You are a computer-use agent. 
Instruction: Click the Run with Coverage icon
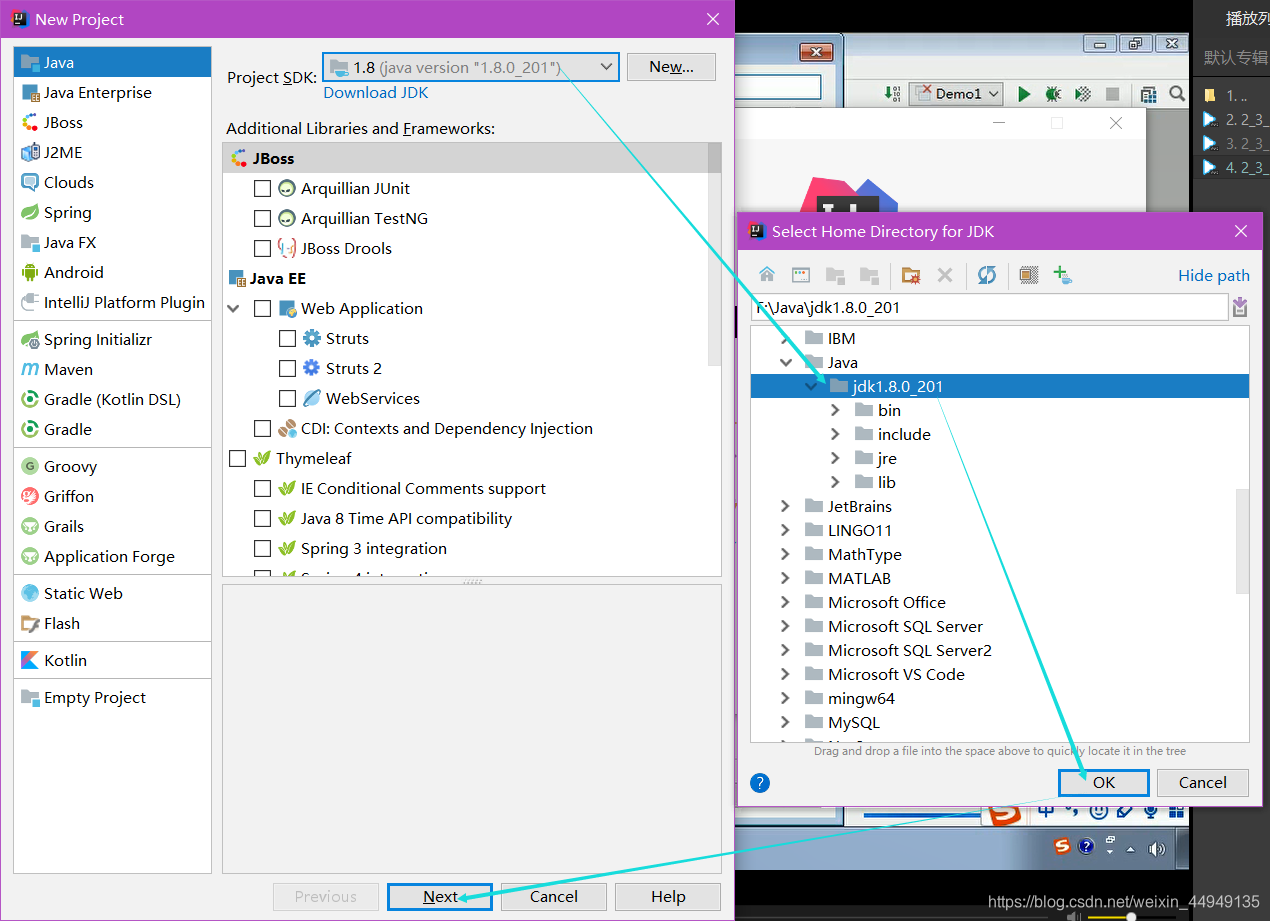(1082, 94)
